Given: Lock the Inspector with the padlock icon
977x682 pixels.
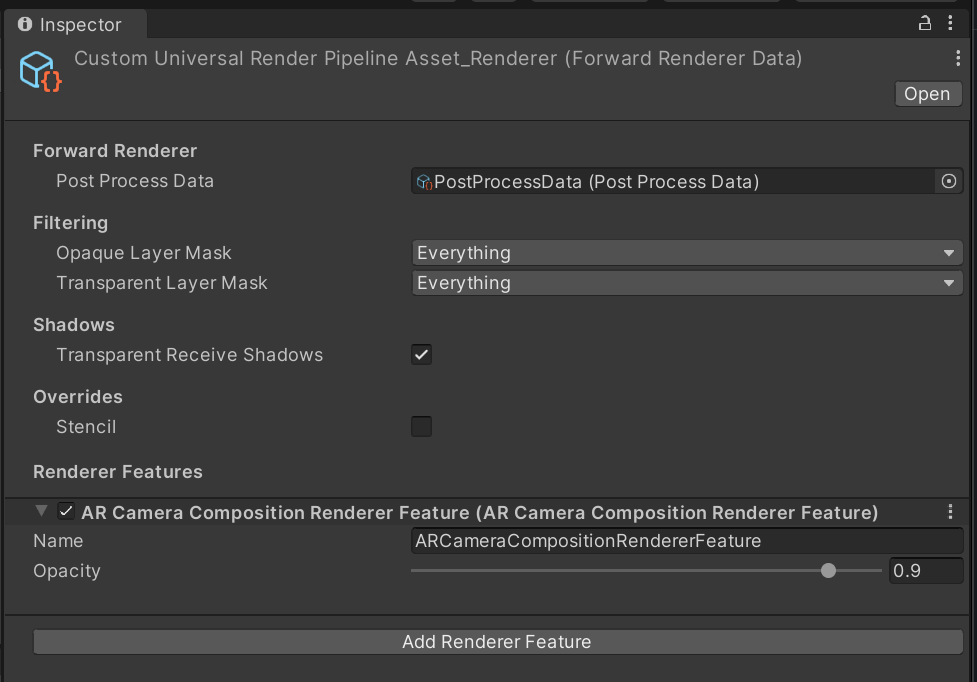Looking at the screenshot, I should pyautogui.click(x=924, y=20).
